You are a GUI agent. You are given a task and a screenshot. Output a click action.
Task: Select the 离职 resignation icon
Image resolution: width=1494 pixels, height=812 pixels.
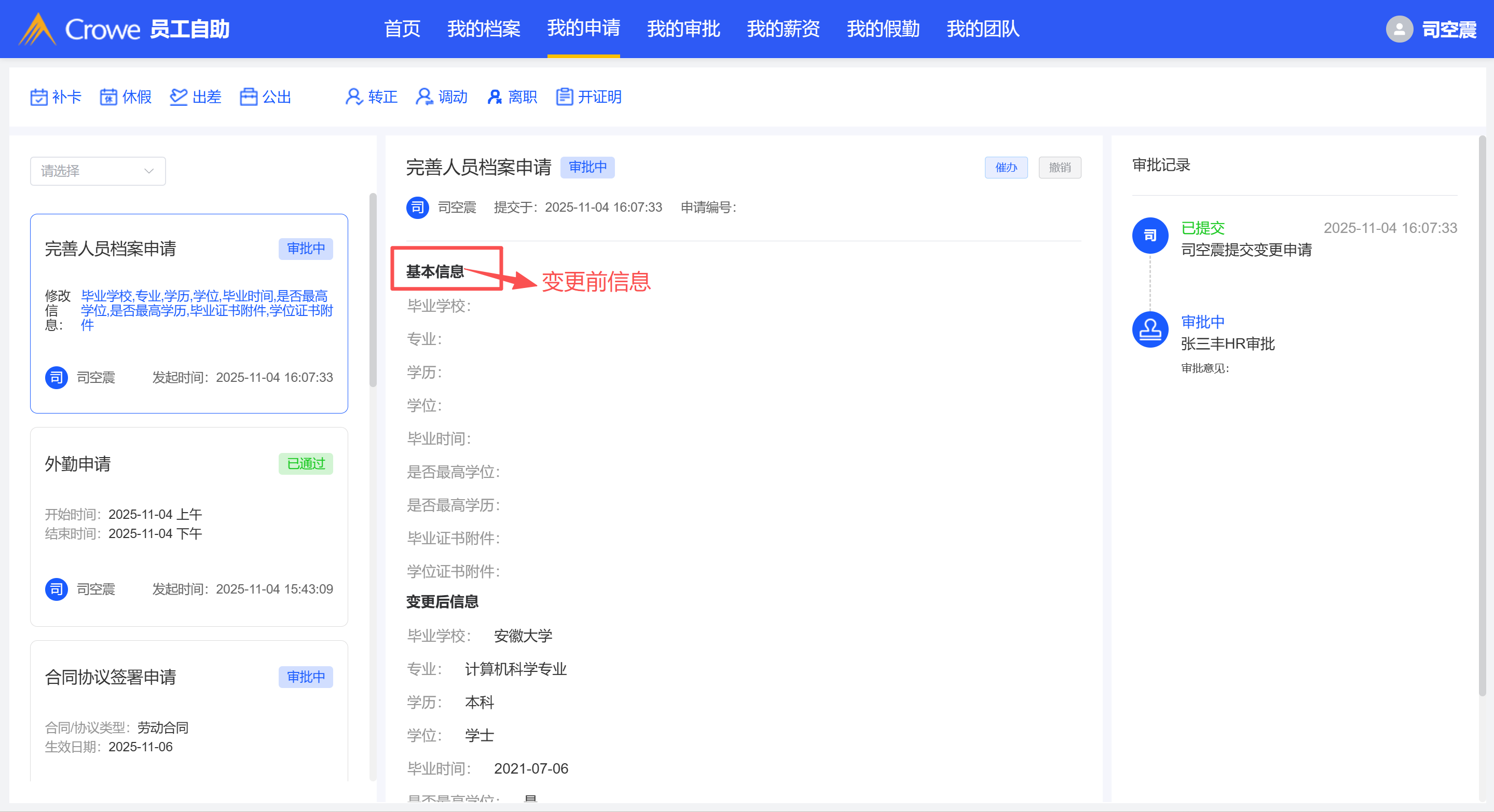[494, 97]
